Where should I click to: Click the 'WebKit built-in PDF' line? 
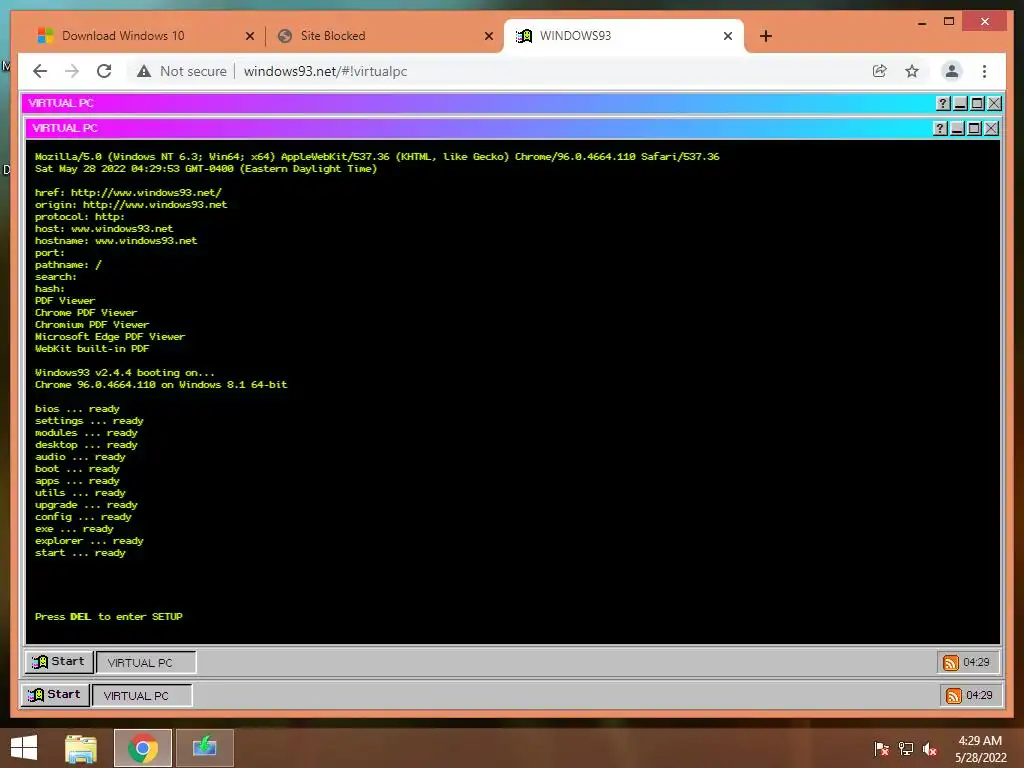click(92, 349)
